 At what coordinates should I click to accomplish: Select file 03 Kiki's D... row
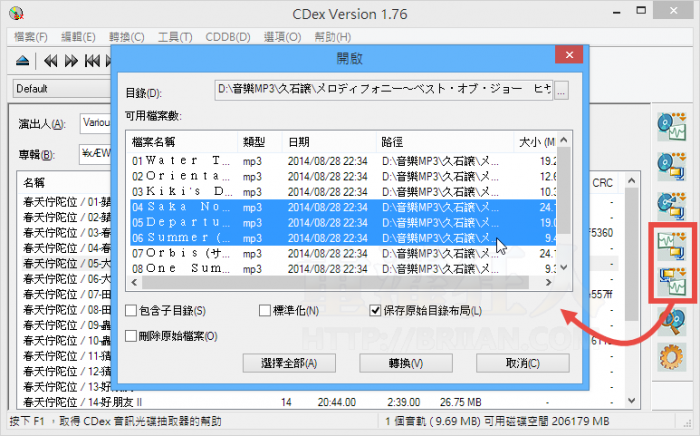[x=343, y=192]
